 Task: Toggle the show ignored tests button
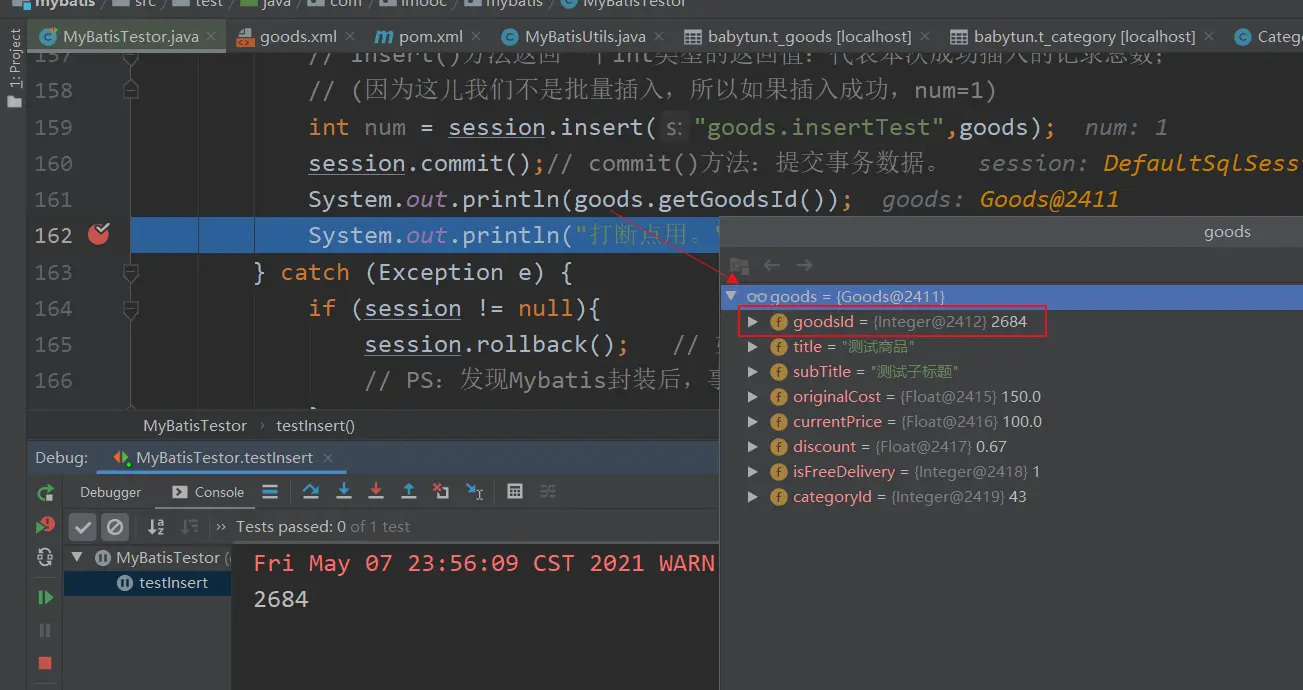(115, 527)
